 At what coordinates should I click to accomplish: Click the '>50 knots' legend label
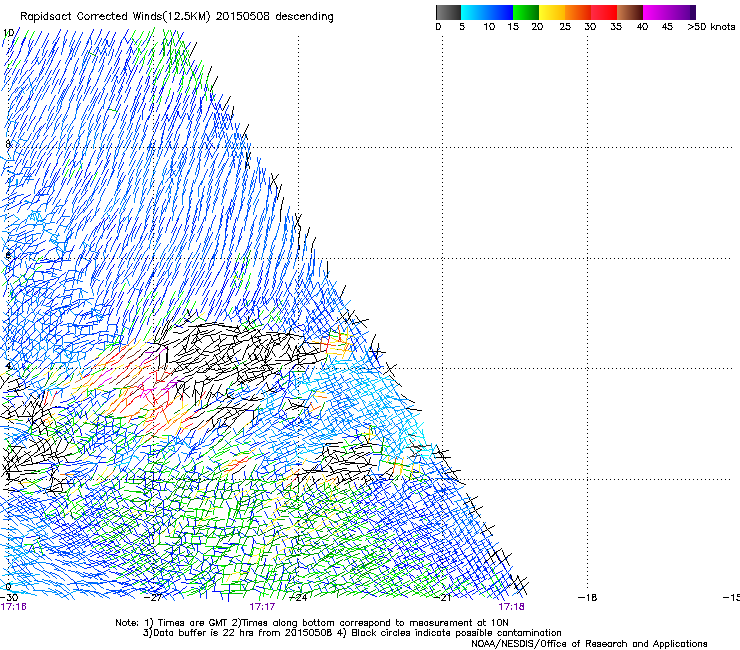tap(711, 27)
